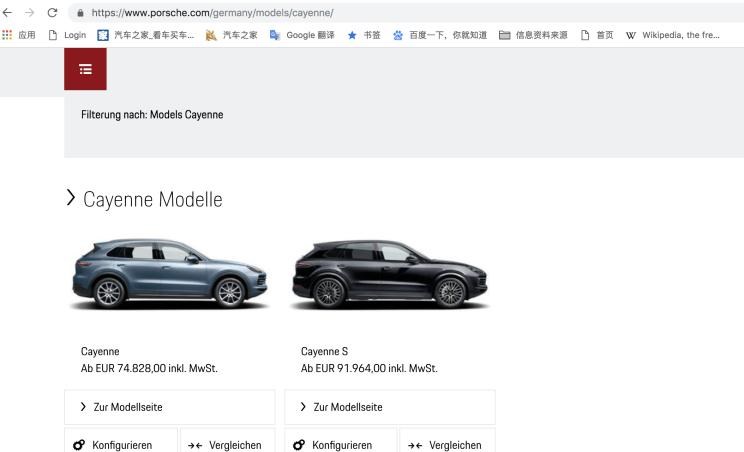Click Vergleichen for Cayenne S
Viewport: 744px width, 452px height.
tap(447, 442)
